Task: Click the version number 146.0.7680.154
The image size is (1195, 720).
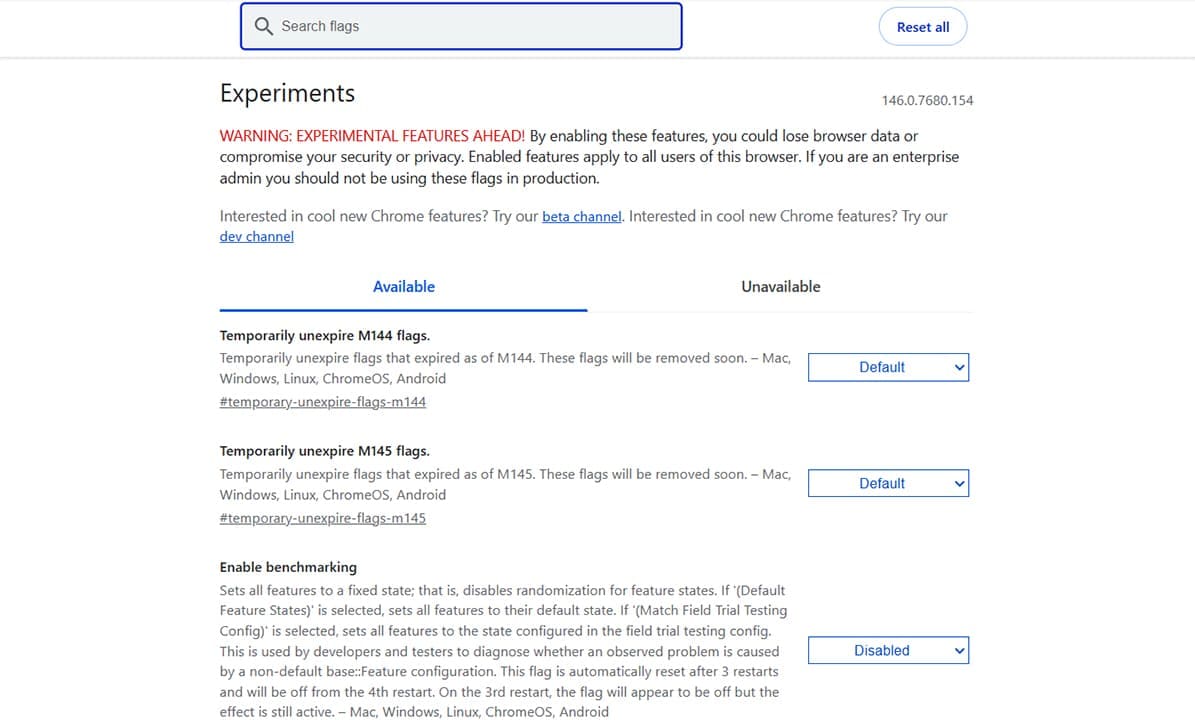Action: click(927, 101)
